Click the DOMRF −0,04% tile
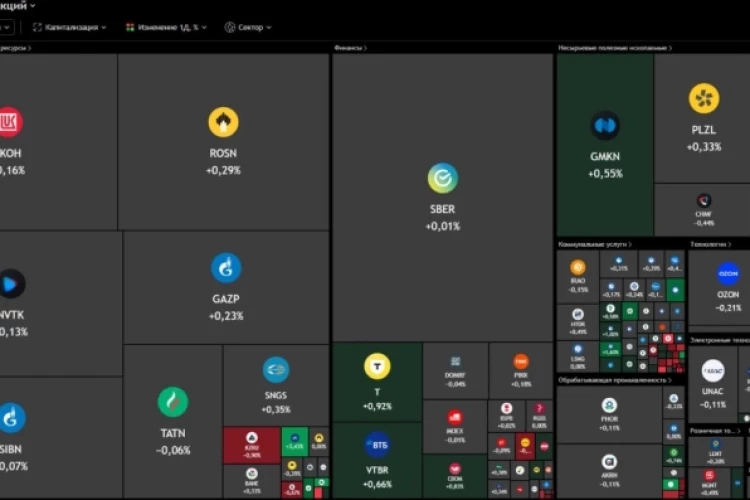This screenshot has height=500, width=750. point(455,371)
